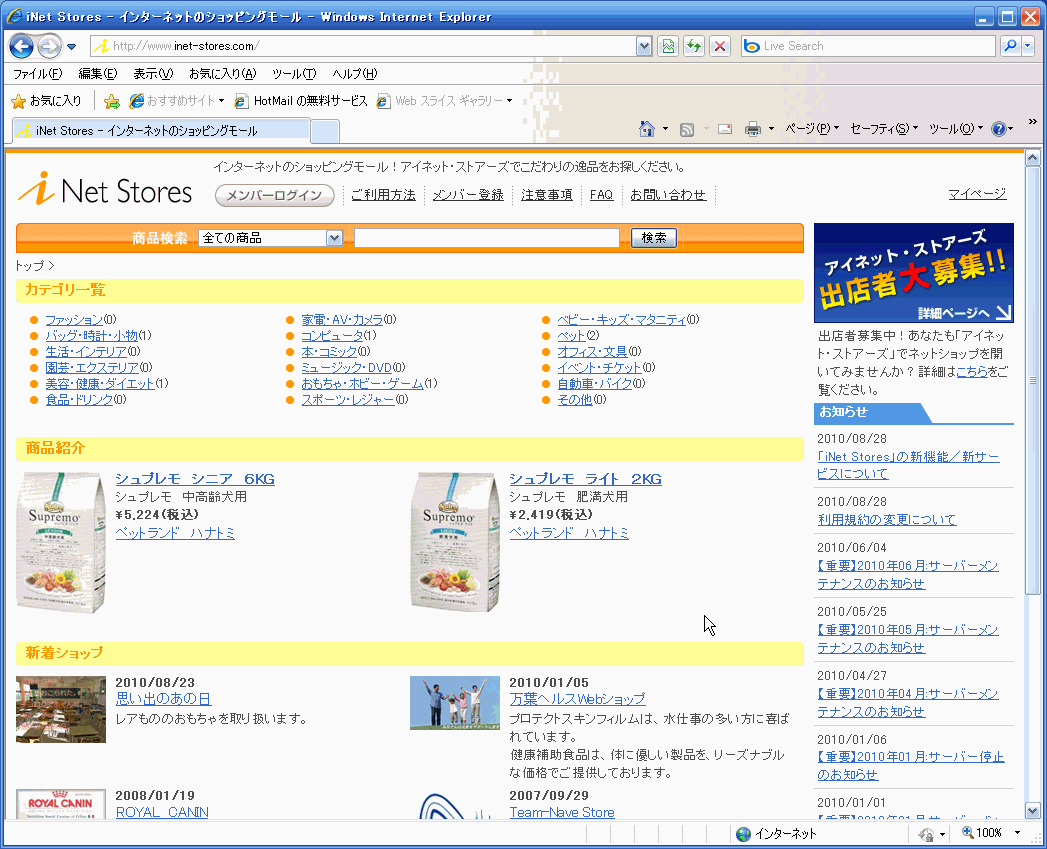This screenshot has width=1047, height=849.
Task: Click the 検索 search button
Action: click(654, 238)
